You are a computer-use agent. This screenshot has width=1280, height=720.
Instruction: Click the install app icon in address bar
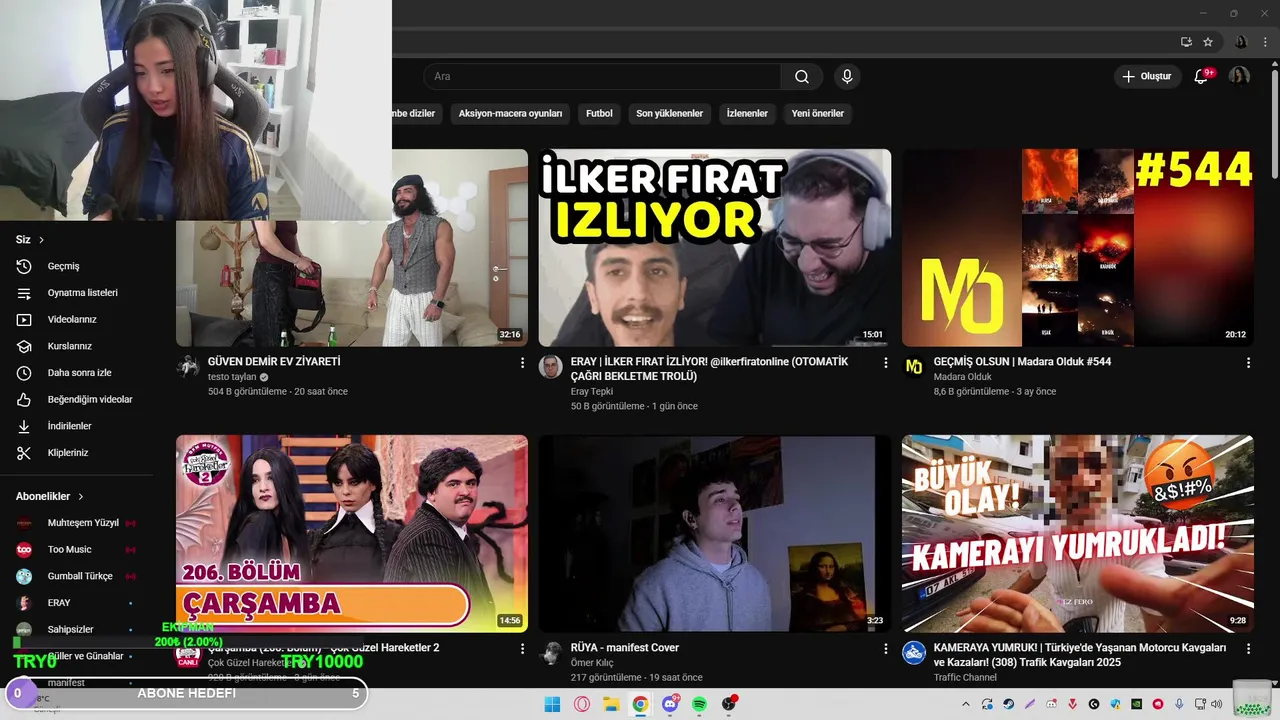click(x=1186, y=42)
